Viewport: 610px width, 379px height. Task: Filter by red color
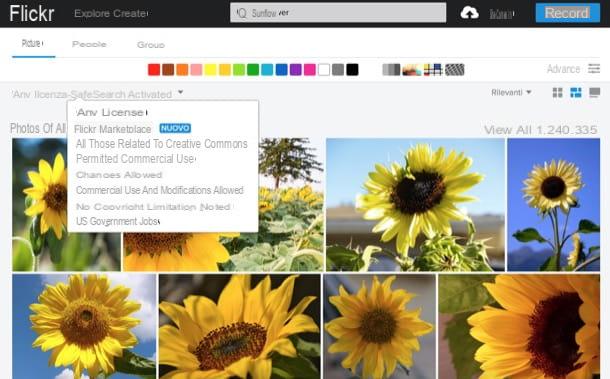coord(154,70)
